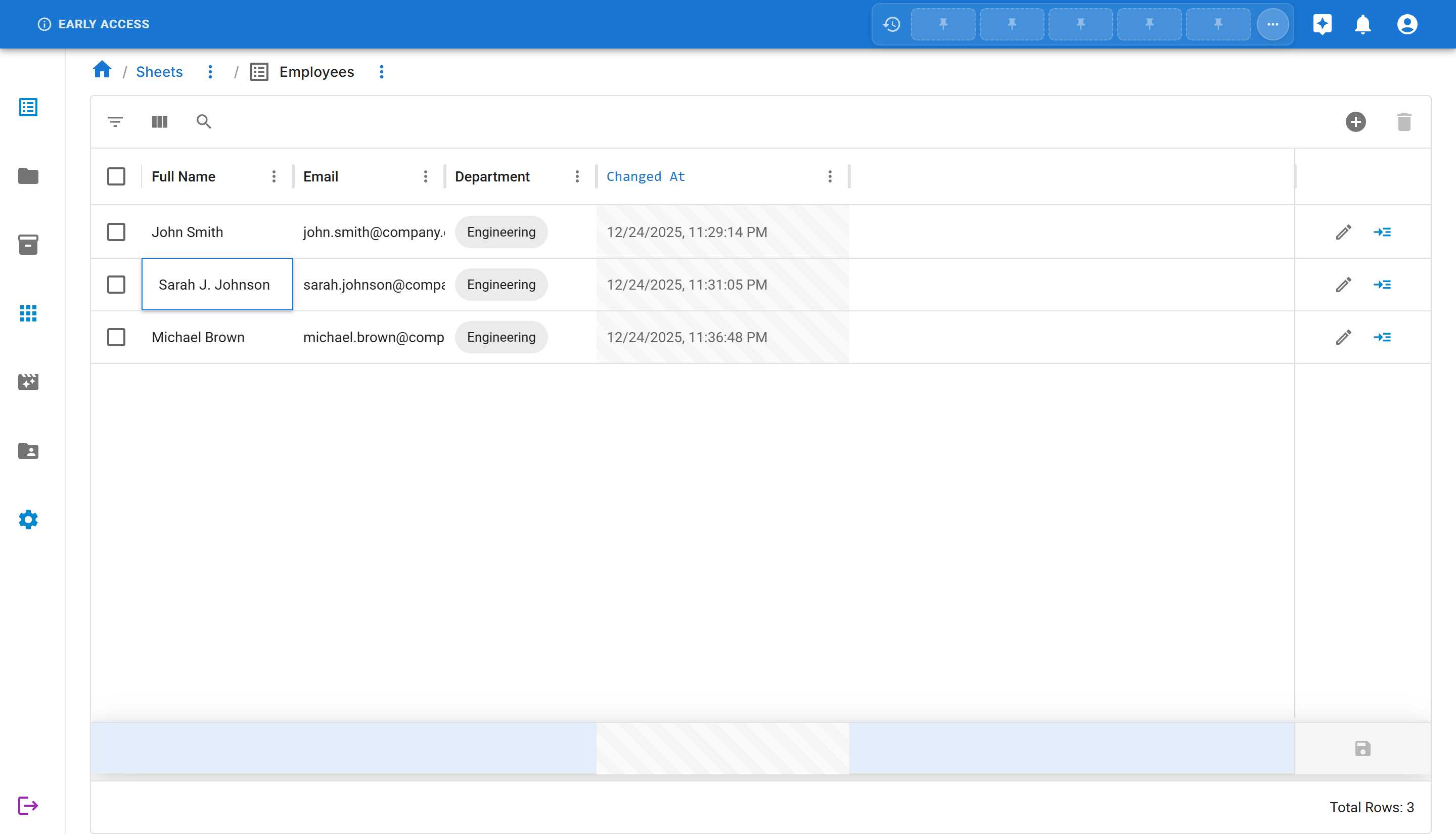
Task: Open the history clock icon in header
Action: (x=891, y=24)
